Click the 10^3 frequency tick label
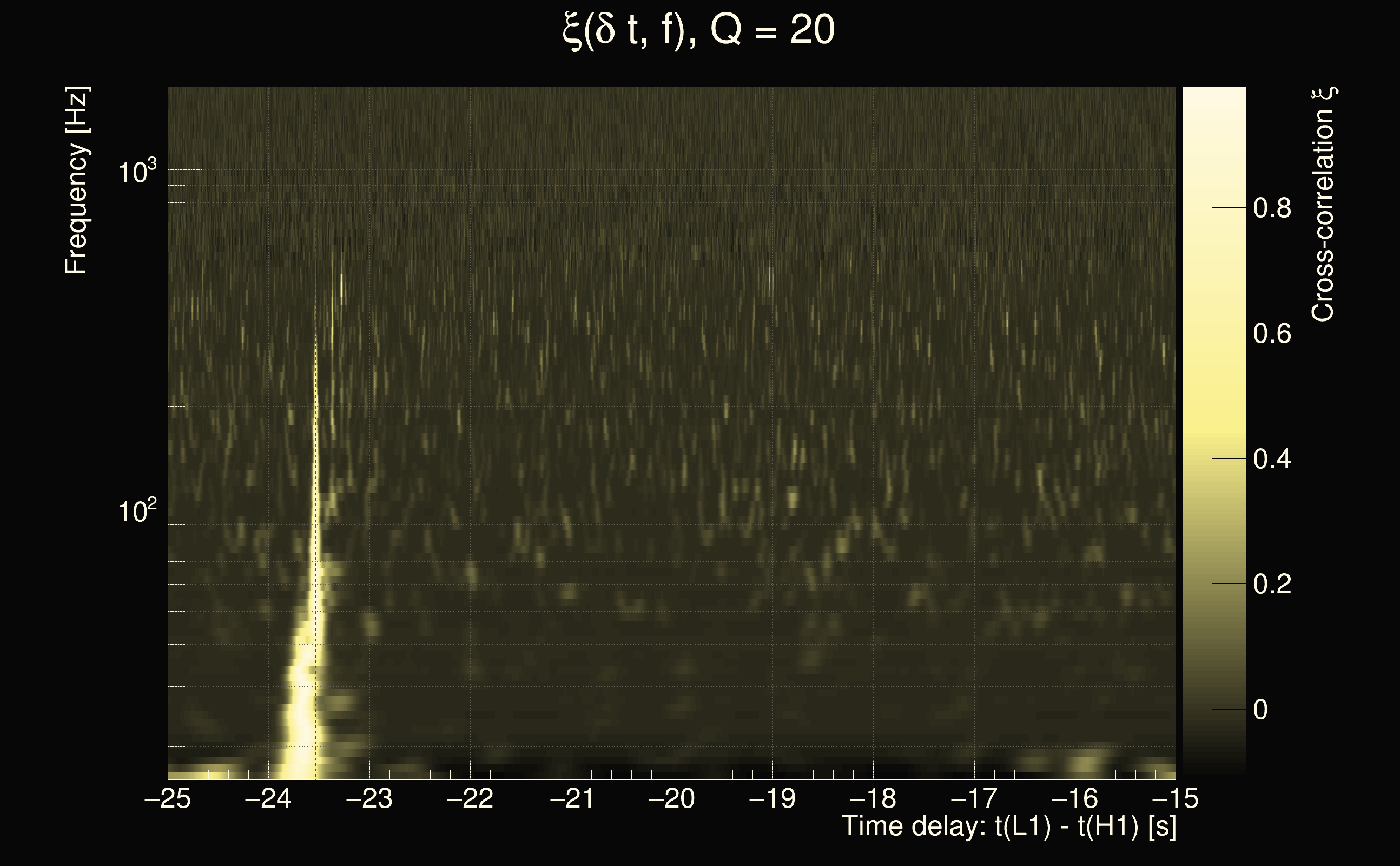The height and width of the screenshot is (866, 1400). [137, 170]
